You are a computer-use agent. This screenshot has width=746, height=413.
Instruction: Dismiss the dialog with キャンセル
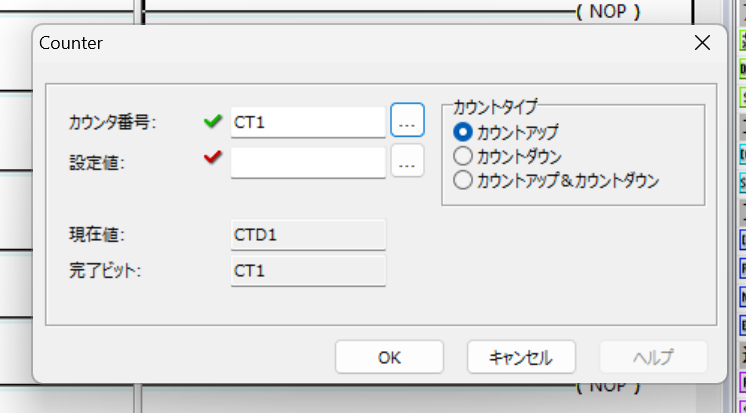521,357
